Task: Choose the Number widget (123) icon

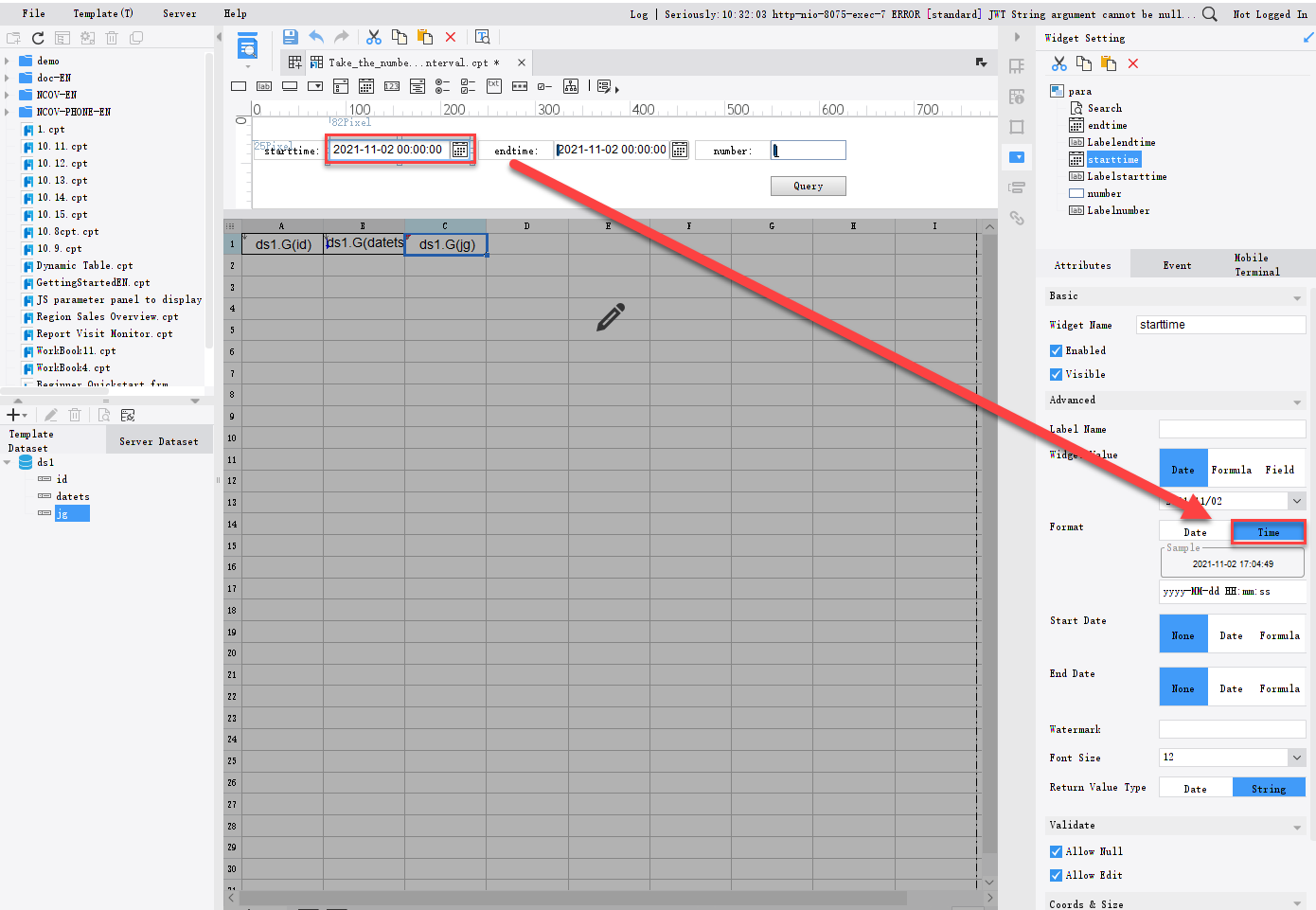Action: tap(391, 86)
